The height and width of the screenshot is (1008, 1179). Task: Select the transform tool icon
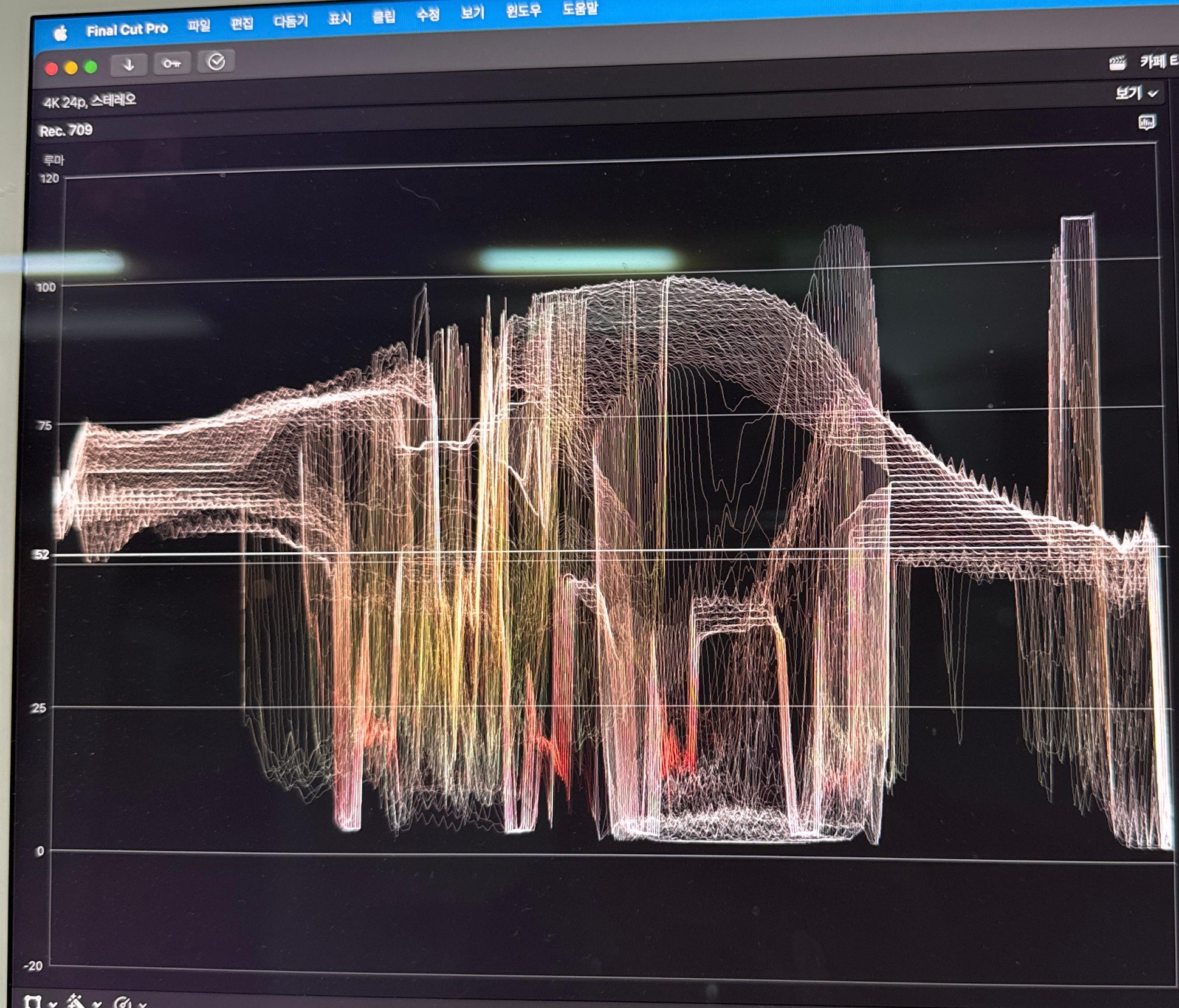point(33,1001)
